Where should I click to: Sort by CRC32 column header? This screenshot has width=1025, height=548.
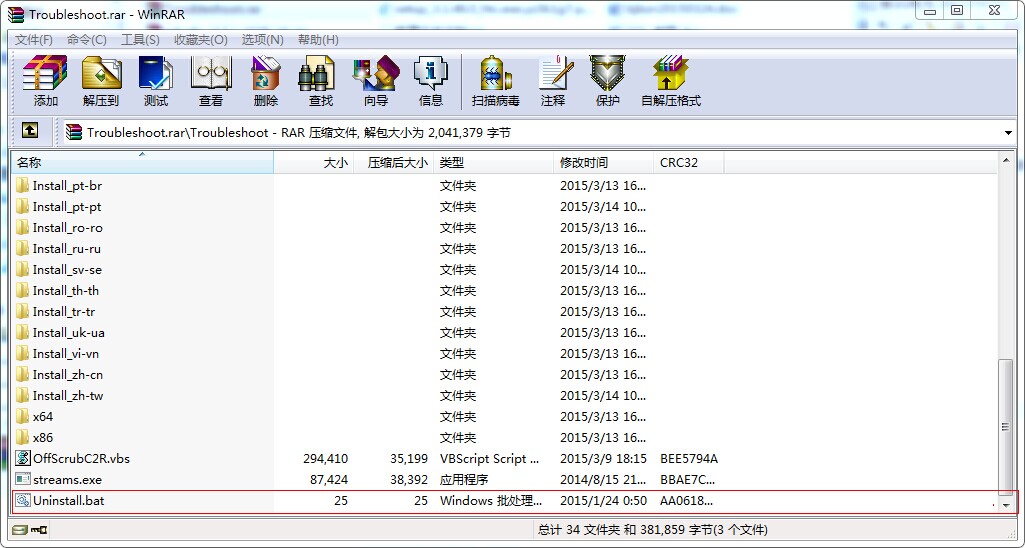[x=688, y=162]
